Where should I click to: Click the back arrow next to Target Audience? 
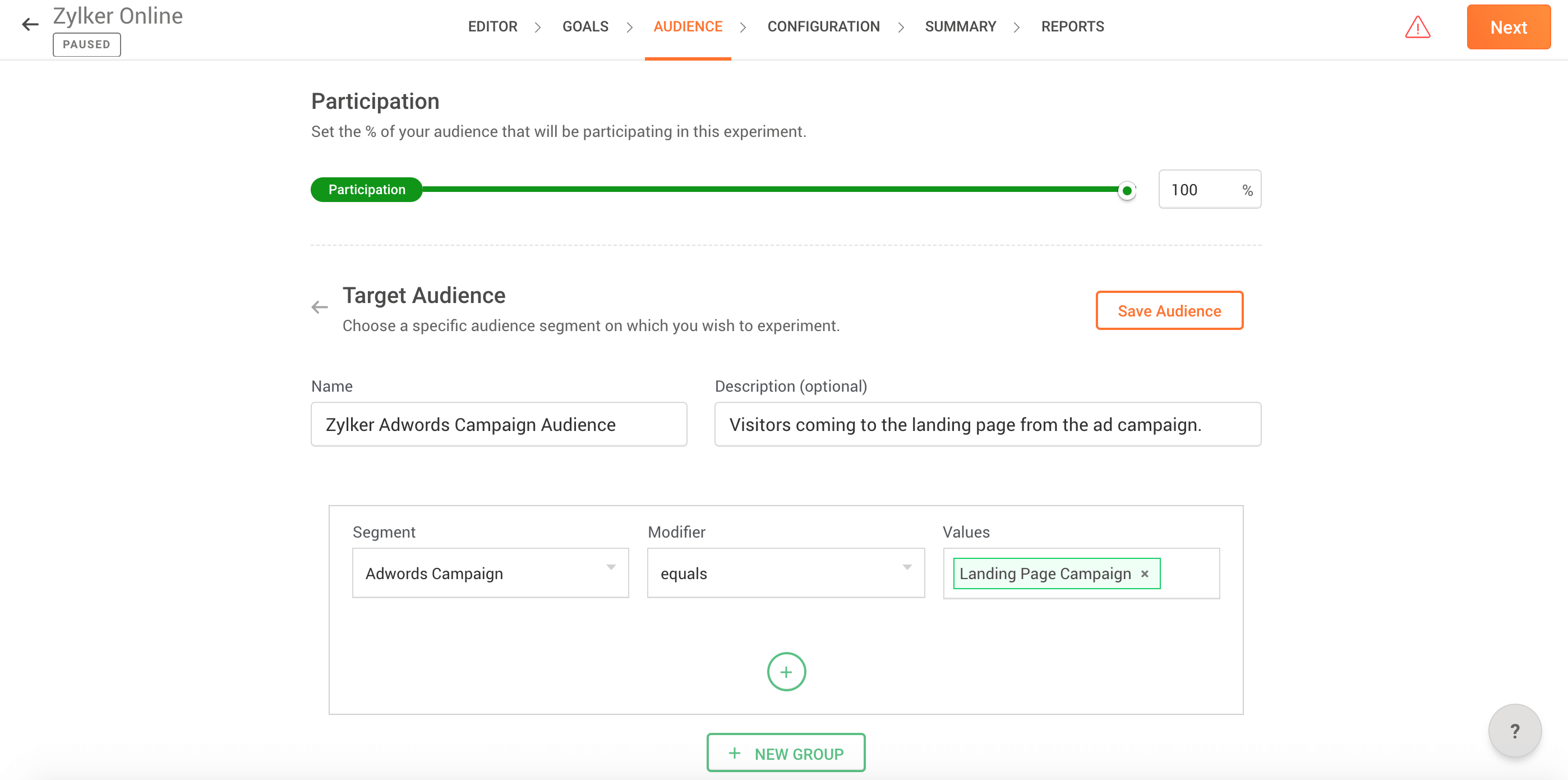[320, 308]
